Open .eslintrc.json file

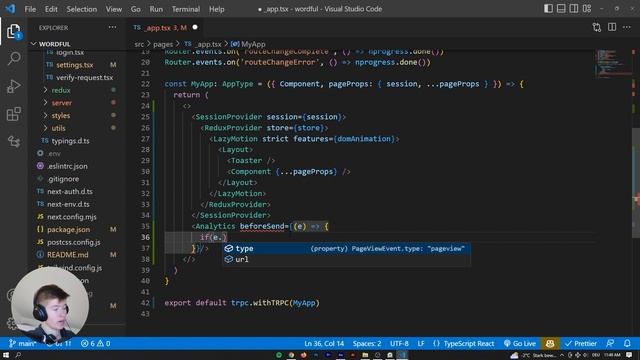[x=67, y=166]
